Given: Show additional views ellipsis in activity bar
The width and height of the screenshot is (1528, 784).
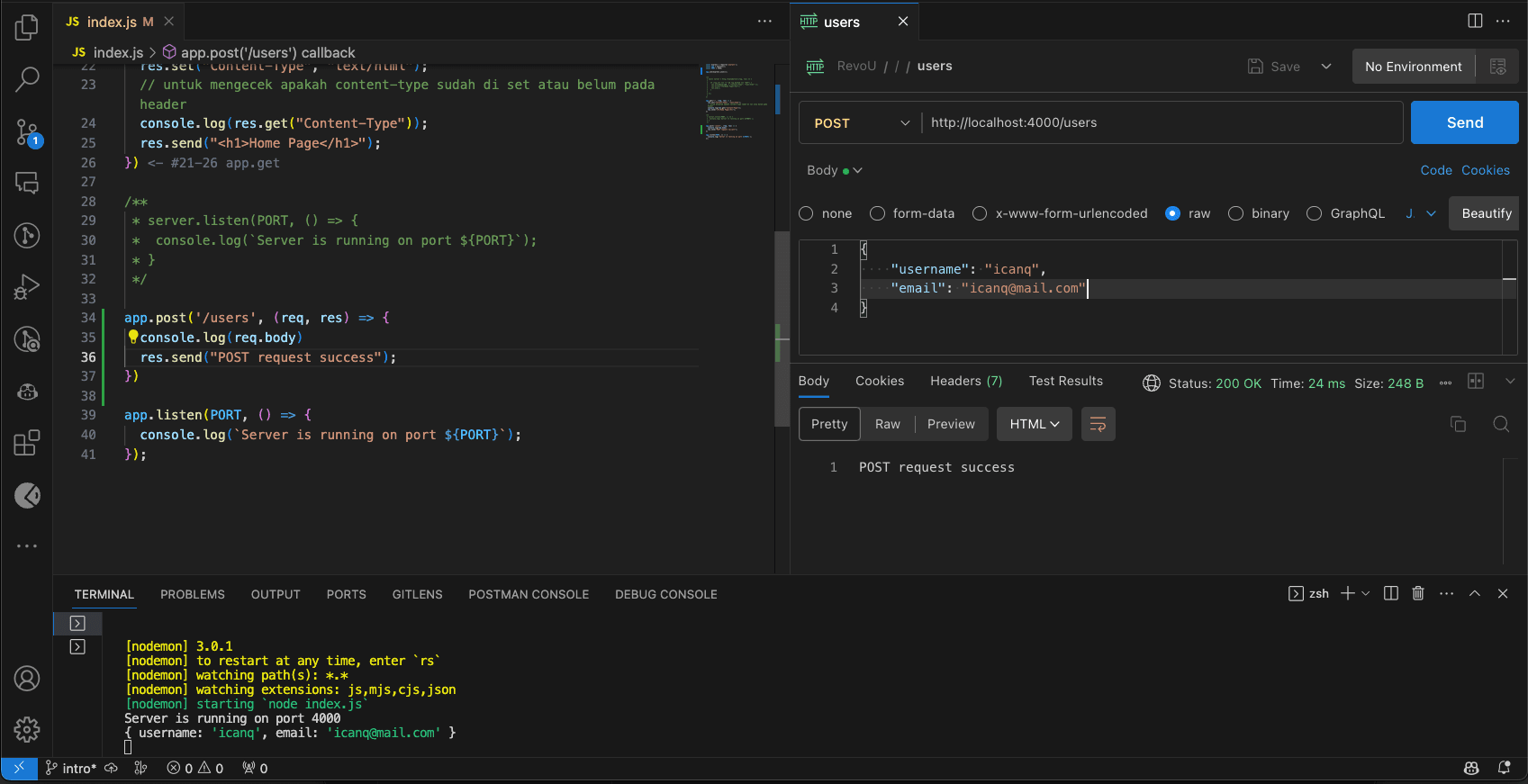Looking at the screenshot, I should coord(27,546).
